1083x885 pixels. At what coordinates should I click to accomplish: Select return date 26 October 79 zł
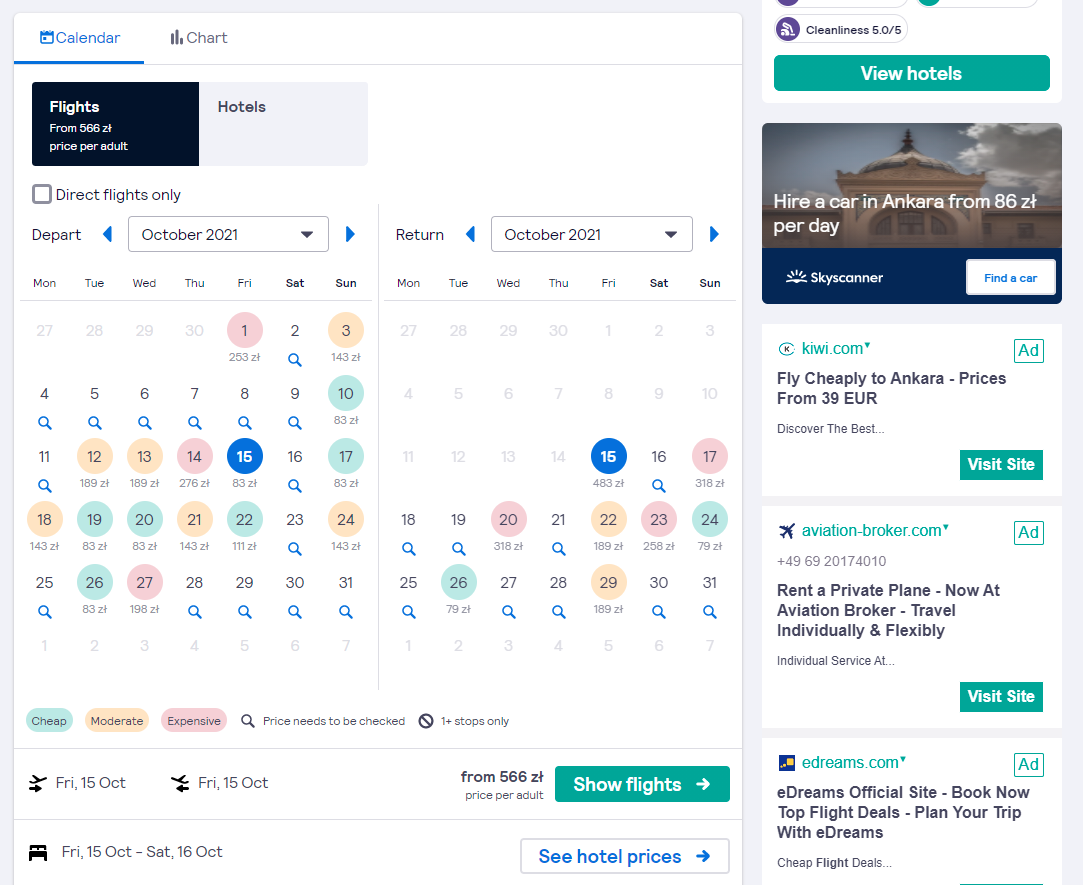tap(459, 582)
